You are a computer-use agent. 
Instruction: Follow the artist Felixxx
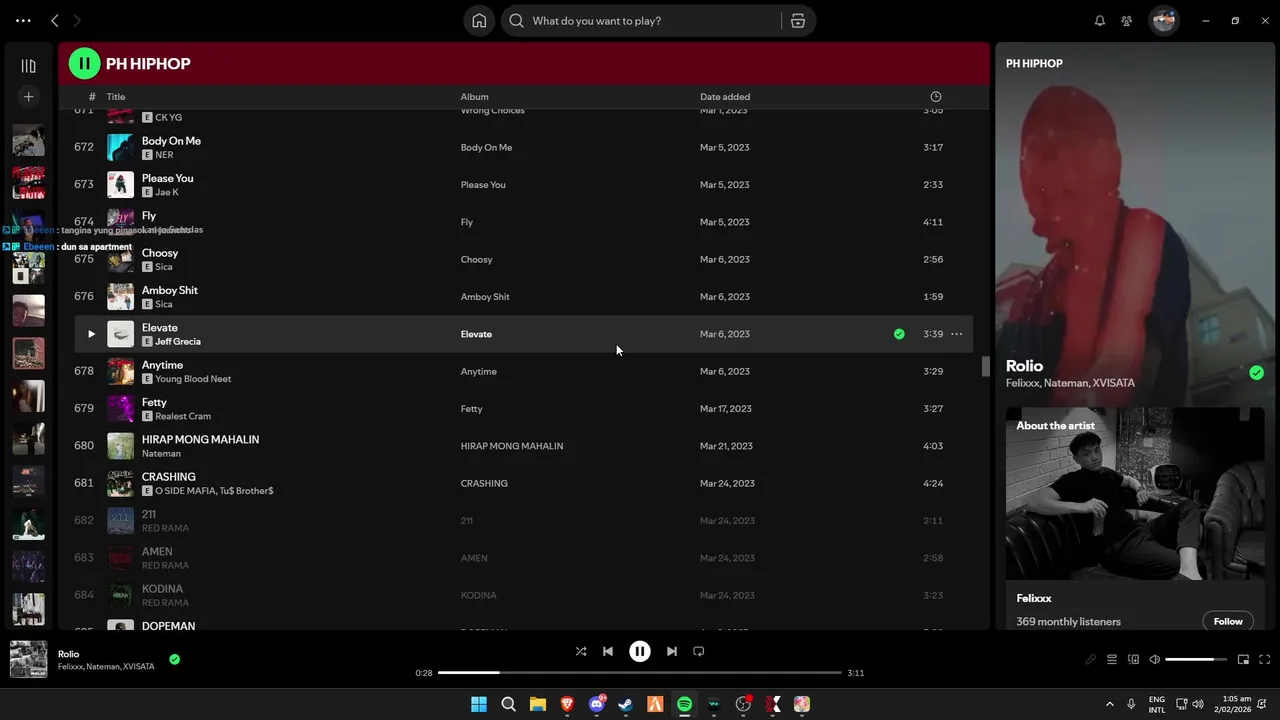(1228, 621)
